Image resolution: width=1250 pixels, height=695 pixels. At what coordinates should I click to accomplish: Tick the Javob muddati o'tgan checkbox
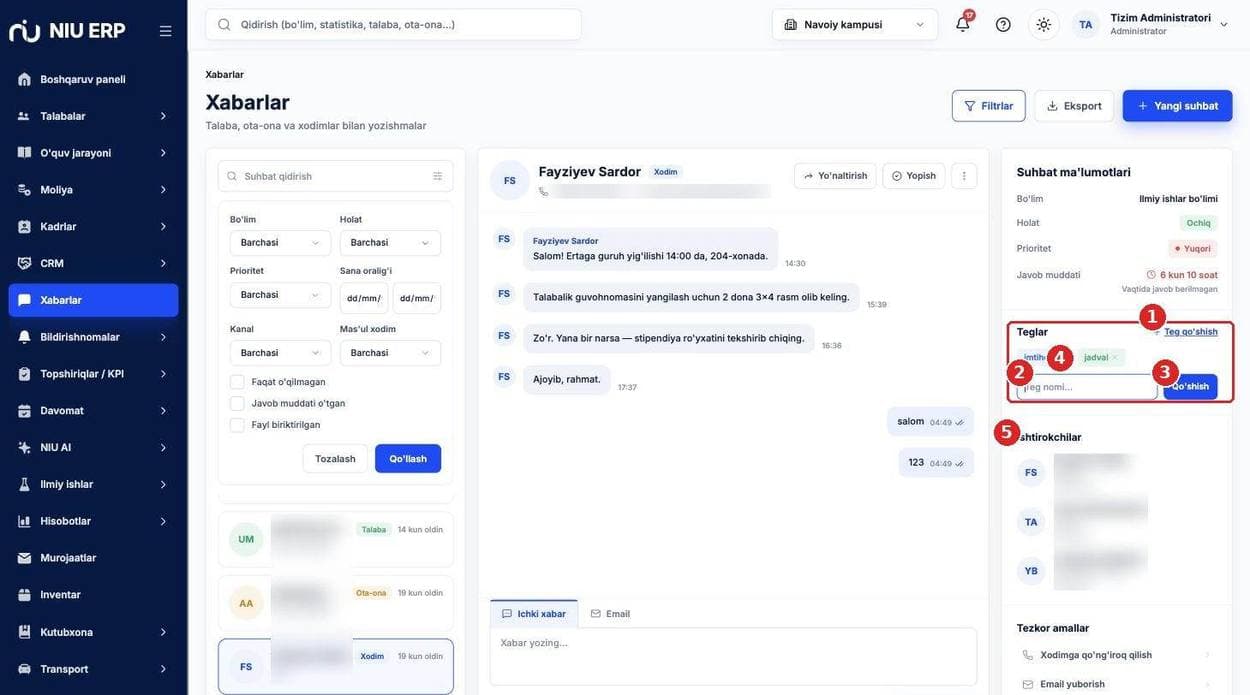pyautogui.click(x=237, y=403)
